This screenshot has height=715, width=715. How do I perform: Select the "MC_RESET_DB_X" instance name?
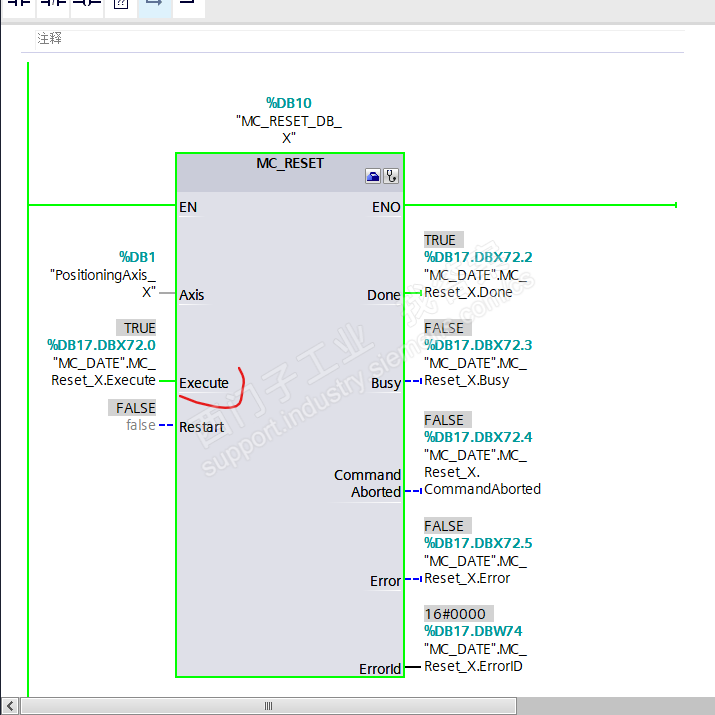pyautogui.click(x=289, y=130)
